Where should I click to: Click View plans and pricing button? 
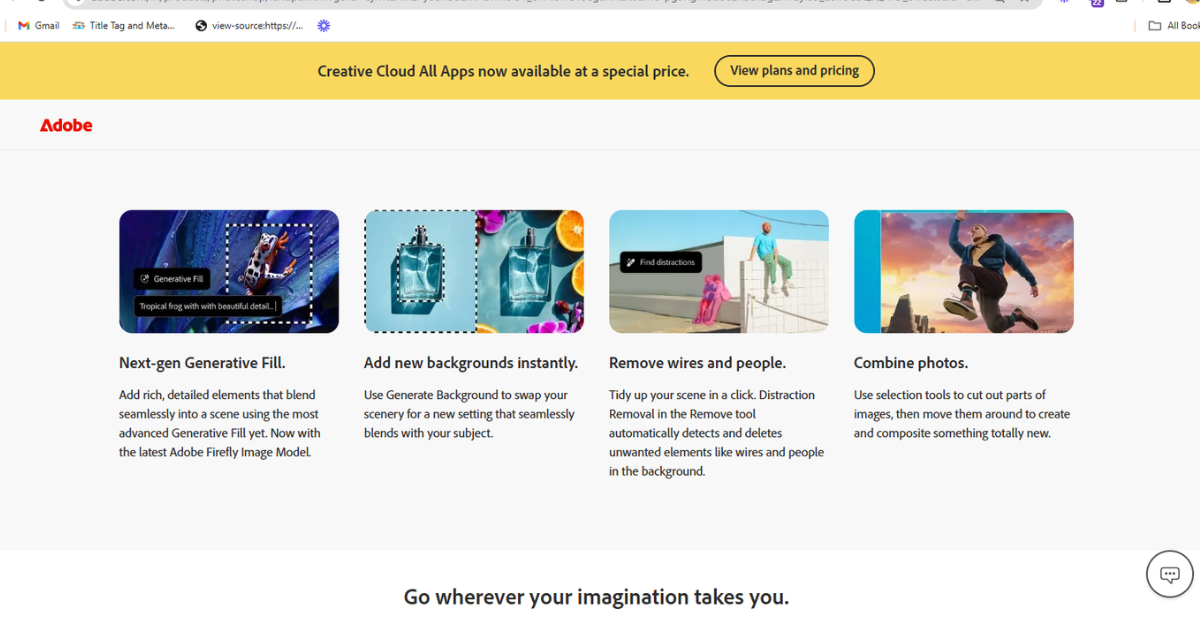(794, 71)
